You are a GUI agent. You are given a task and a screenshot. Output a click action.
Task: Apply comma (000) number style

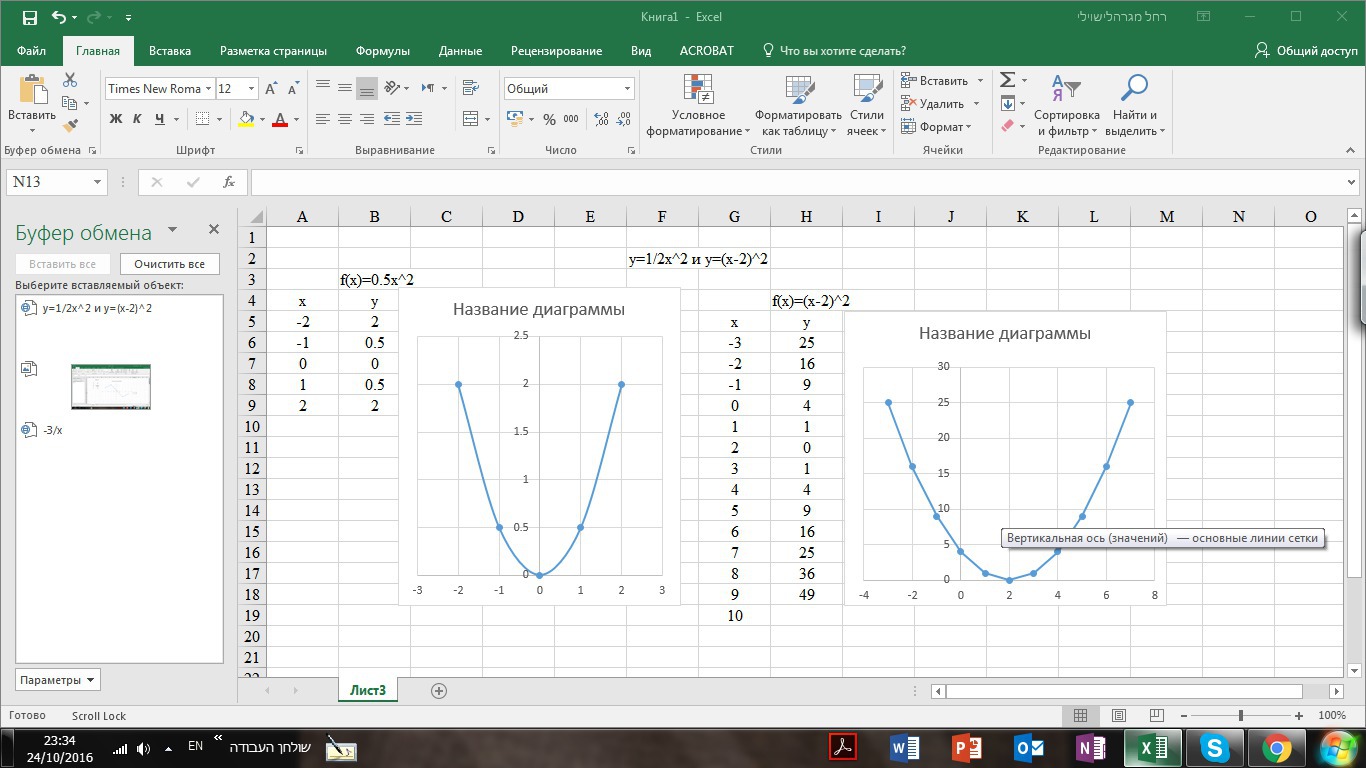[571, 119]
